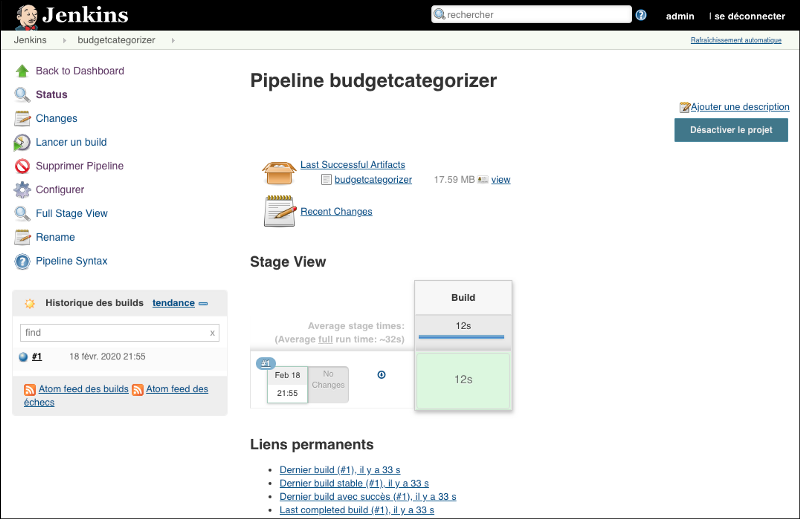
Task: Collapse build history with the minus icon
Action: click(x=203, y=304)
